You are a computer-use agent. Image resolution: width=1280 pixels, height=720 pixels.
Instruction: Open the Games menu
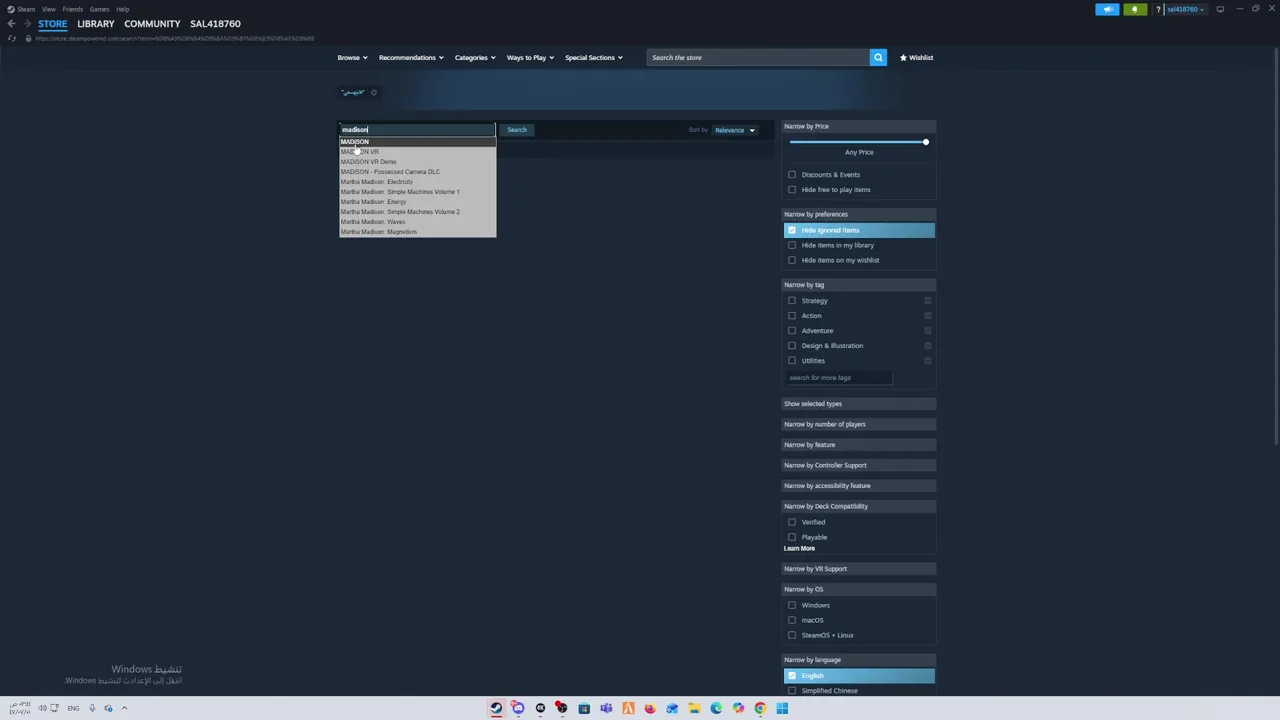[x=99, y=9]
